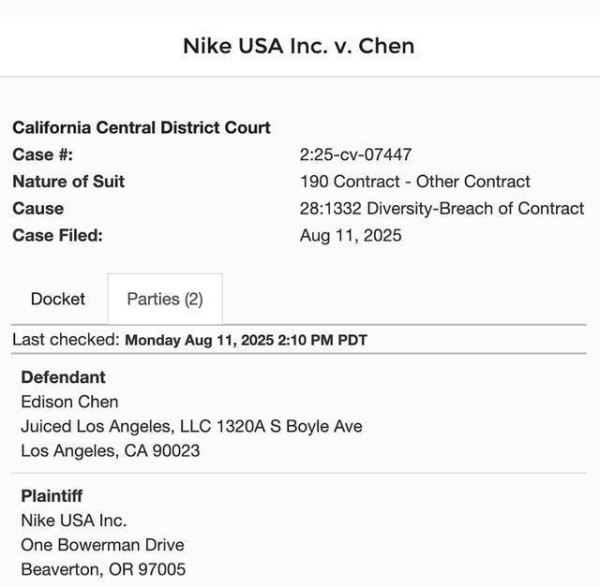Click the Case Filed label
This screenshot has height=587, width=600.
click(57, 236)
